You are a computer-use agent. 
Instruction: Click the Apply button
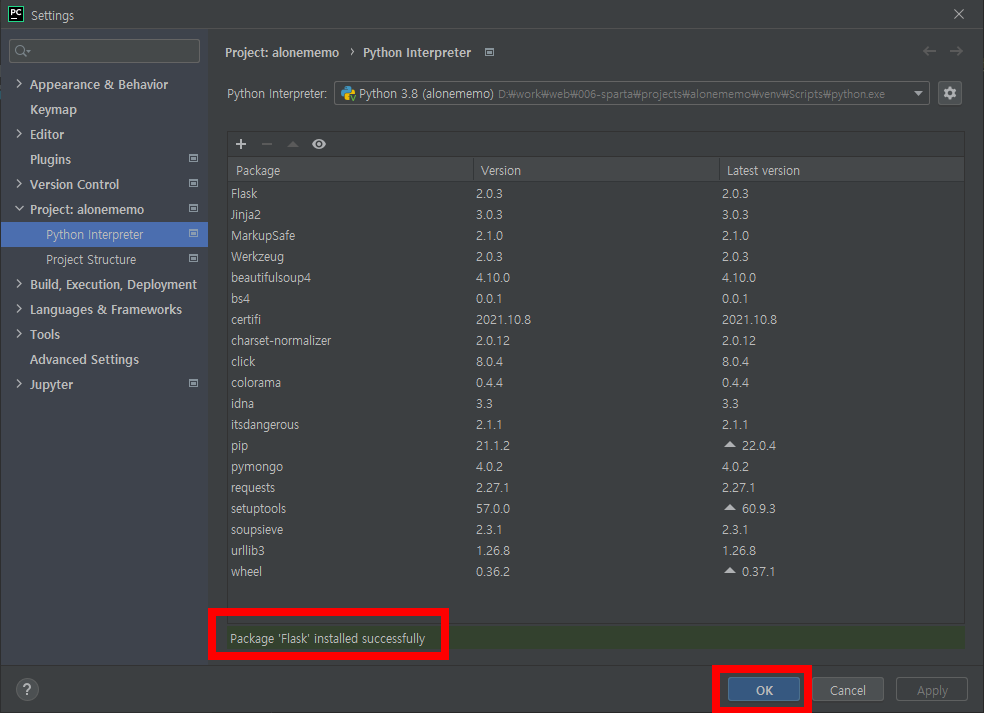click(x=932, y=690)
